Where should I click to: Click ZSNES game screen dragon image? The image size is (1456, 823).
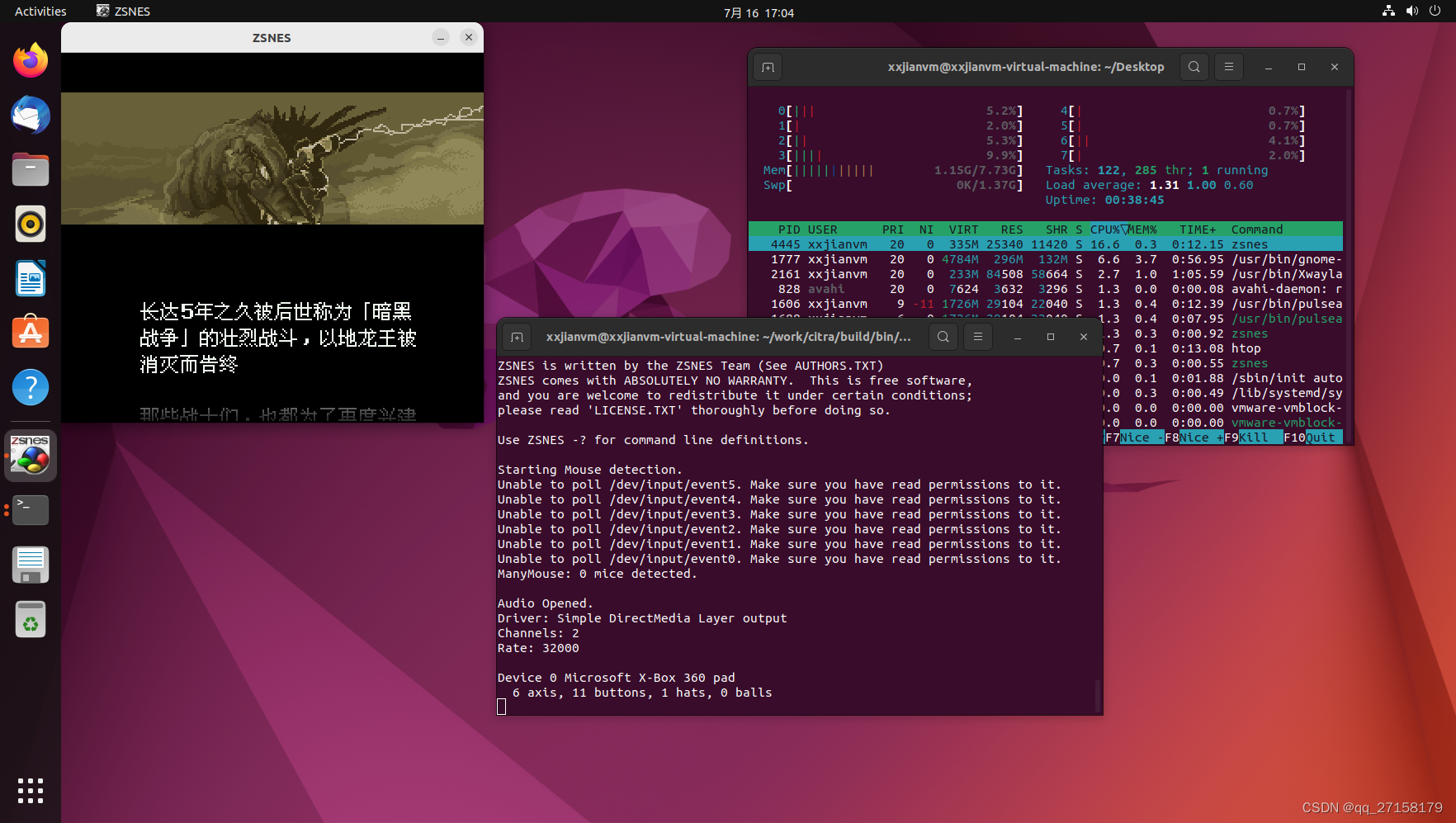pyautogui.click(x=272, y=158)
